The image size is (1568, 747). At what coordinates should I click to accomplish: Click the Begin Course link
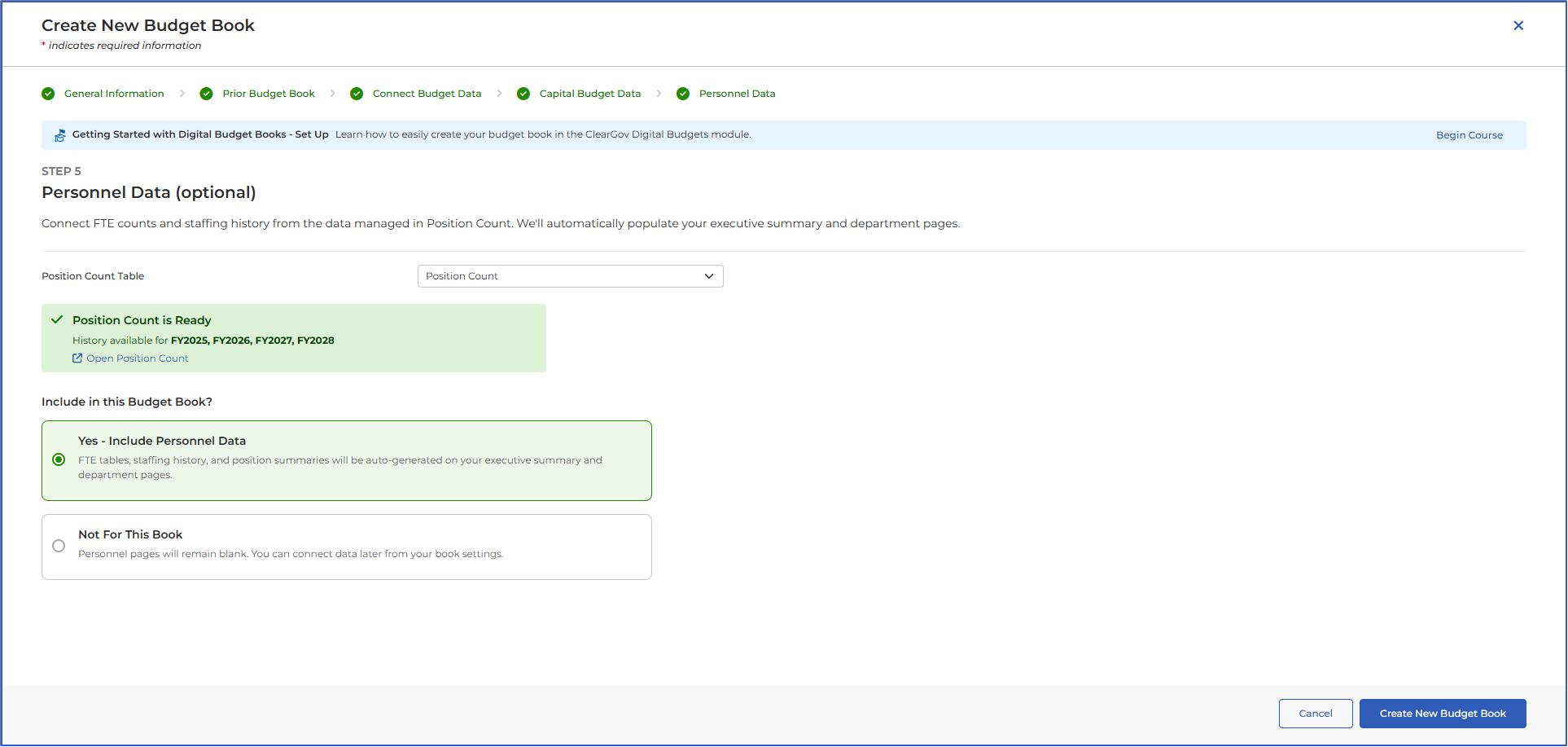(x=1469, y=135)
